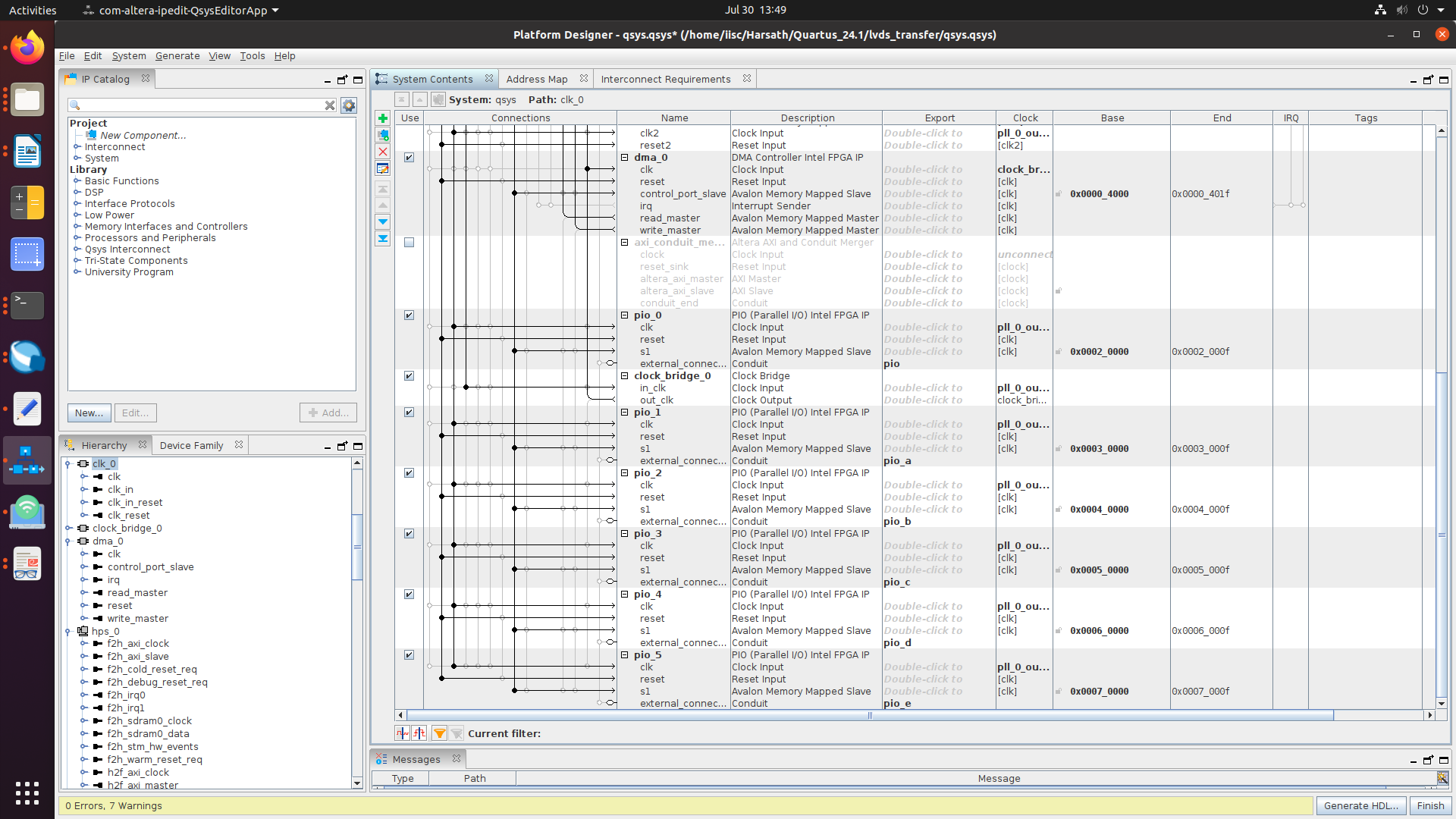Open LibreOffice Writer from the dock
The width and height of the screenshot is (1456, 819).
27,152
